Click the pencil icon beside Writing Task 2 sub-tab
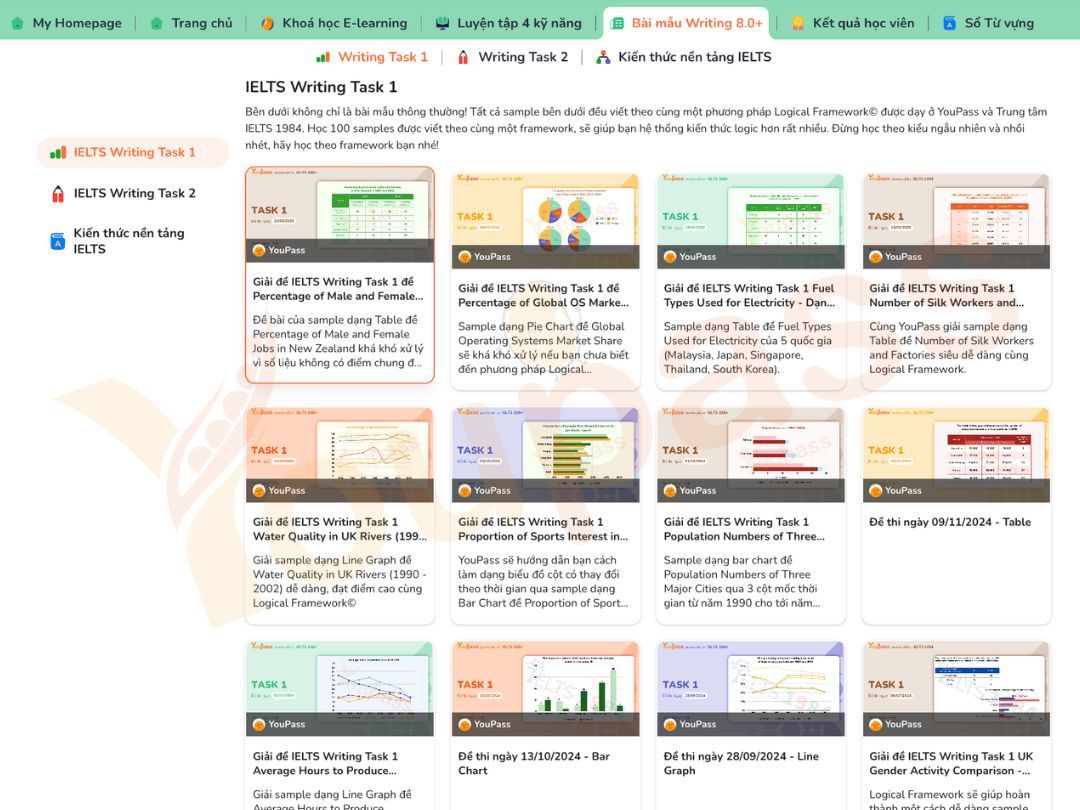This screenshot has width=1080, height=810. click(x=464, y=57)
